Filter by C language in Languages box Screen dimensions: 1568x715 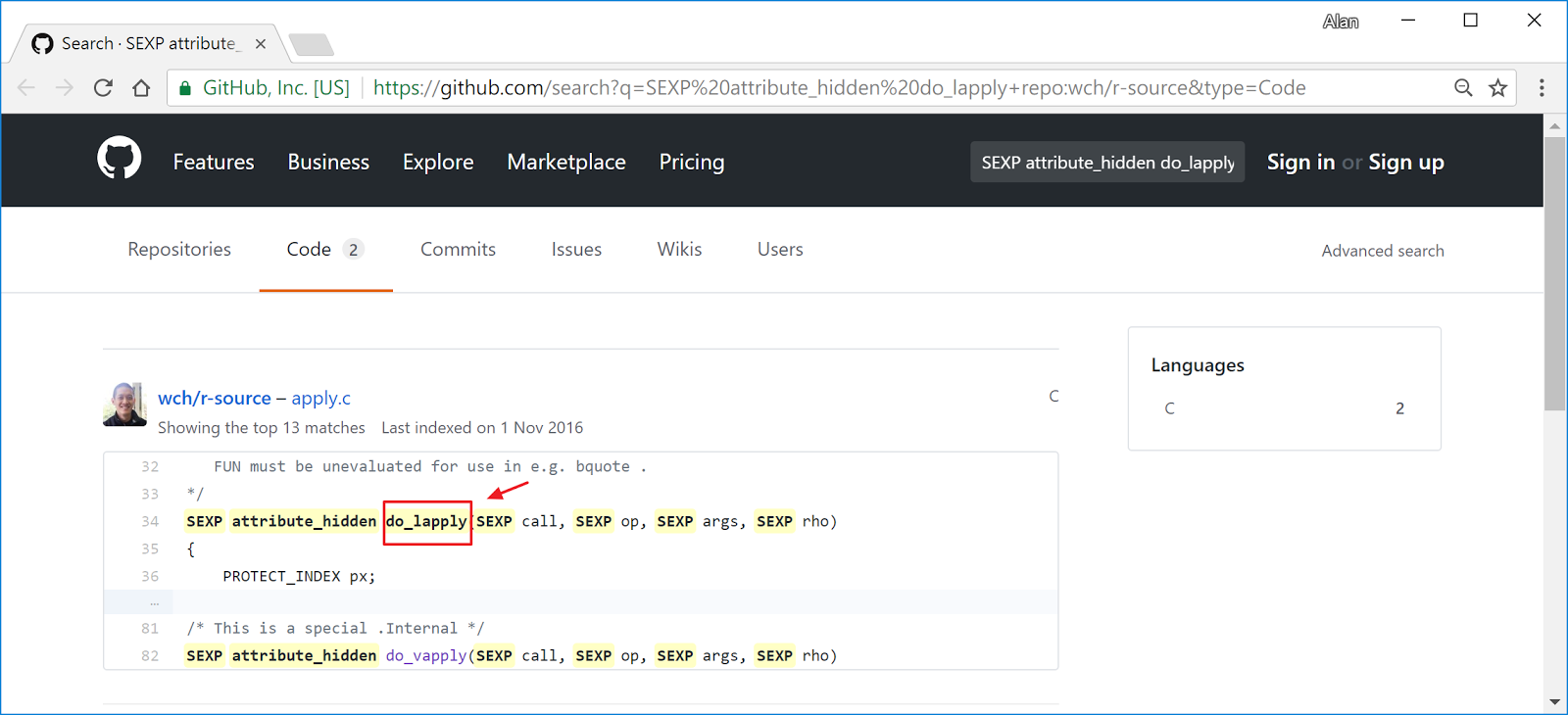point(1284,408)
